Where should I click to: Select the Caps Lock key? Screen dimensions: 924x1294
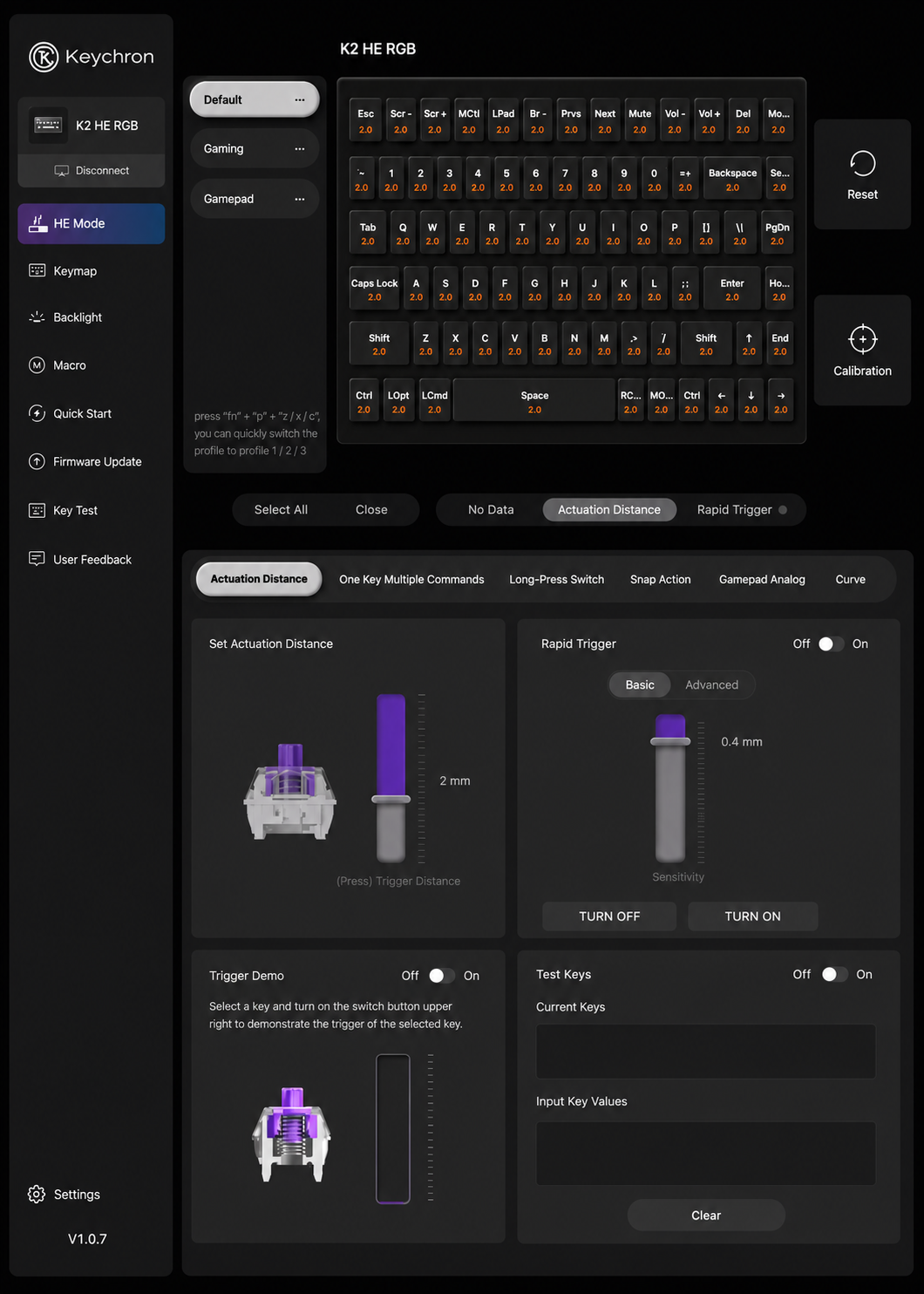pos(374,289)
